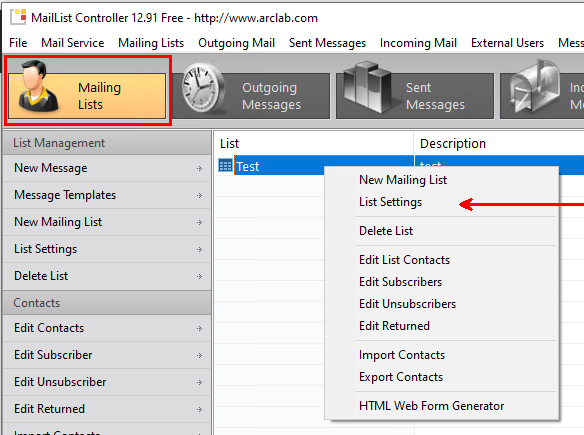Screen dimensions: 584x435
Task: Click the arrow beside sidebar New Mailing List
Action: 200,223
